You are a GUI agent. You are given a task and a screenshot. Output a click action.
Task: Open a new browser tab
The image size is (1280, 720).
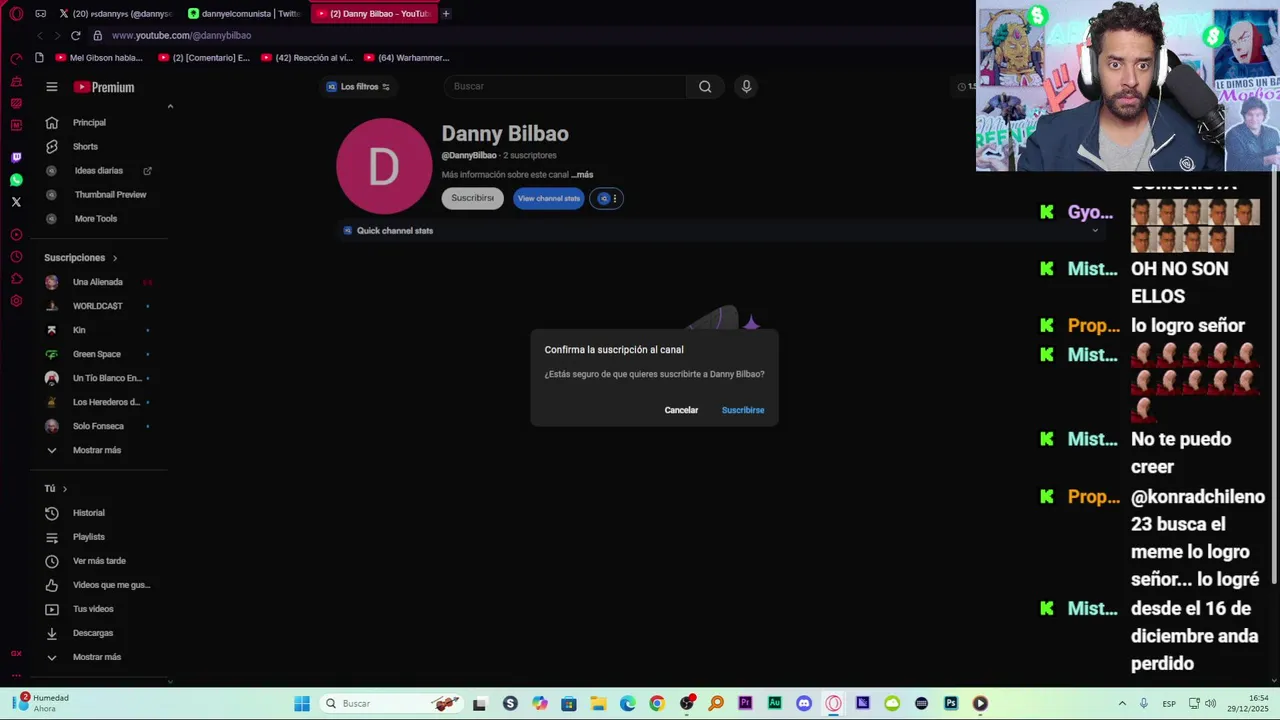pyautogui.click(x=446, y=14)
